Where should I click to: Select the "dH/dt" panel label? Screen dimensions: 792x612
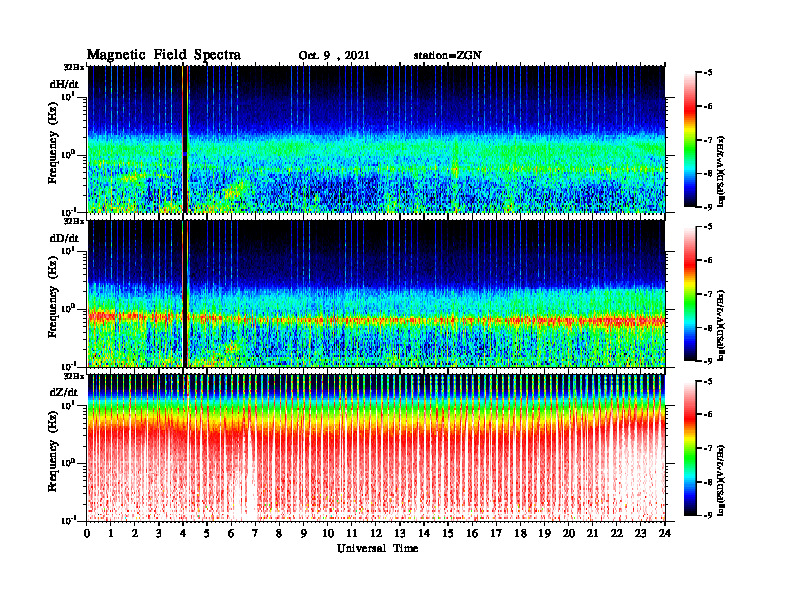64,84
